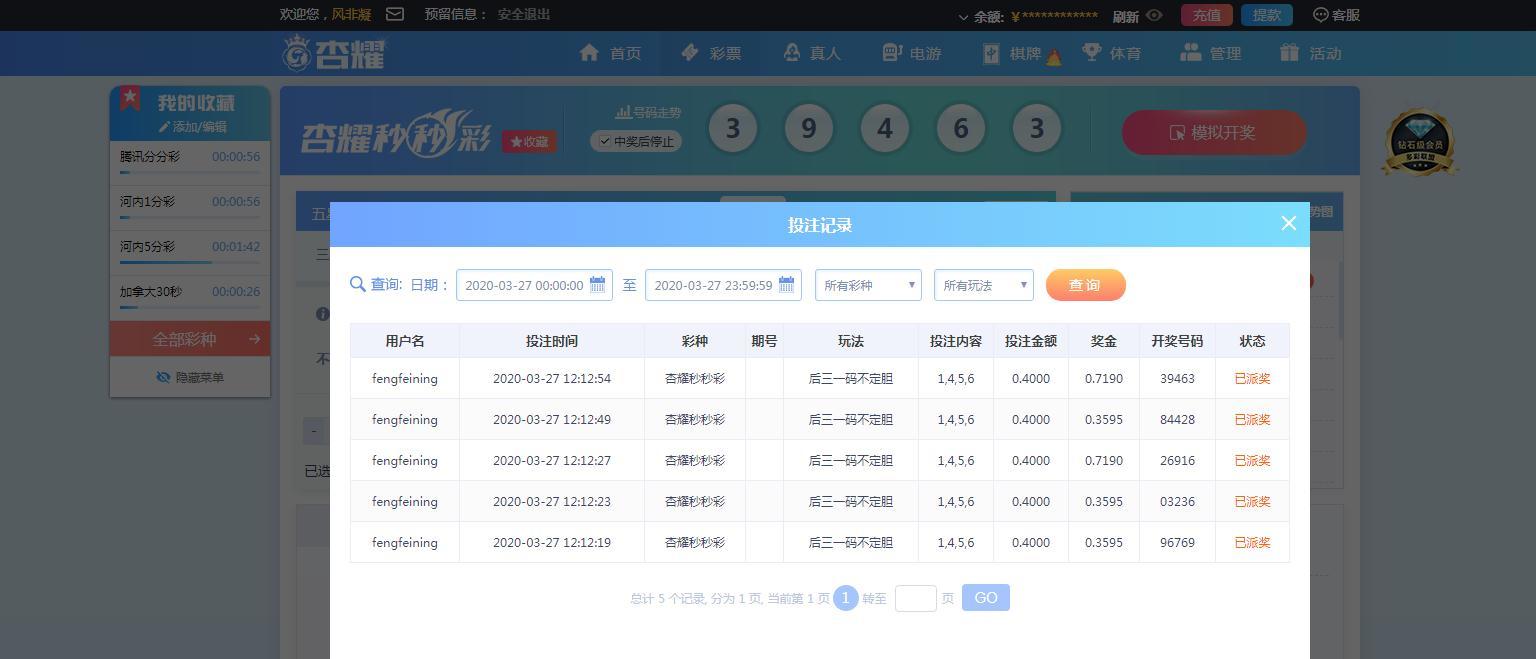Expand the balance dropdown chevron
The width and height of the screenshot is (1536, 659).
click(x=963, y=17)
